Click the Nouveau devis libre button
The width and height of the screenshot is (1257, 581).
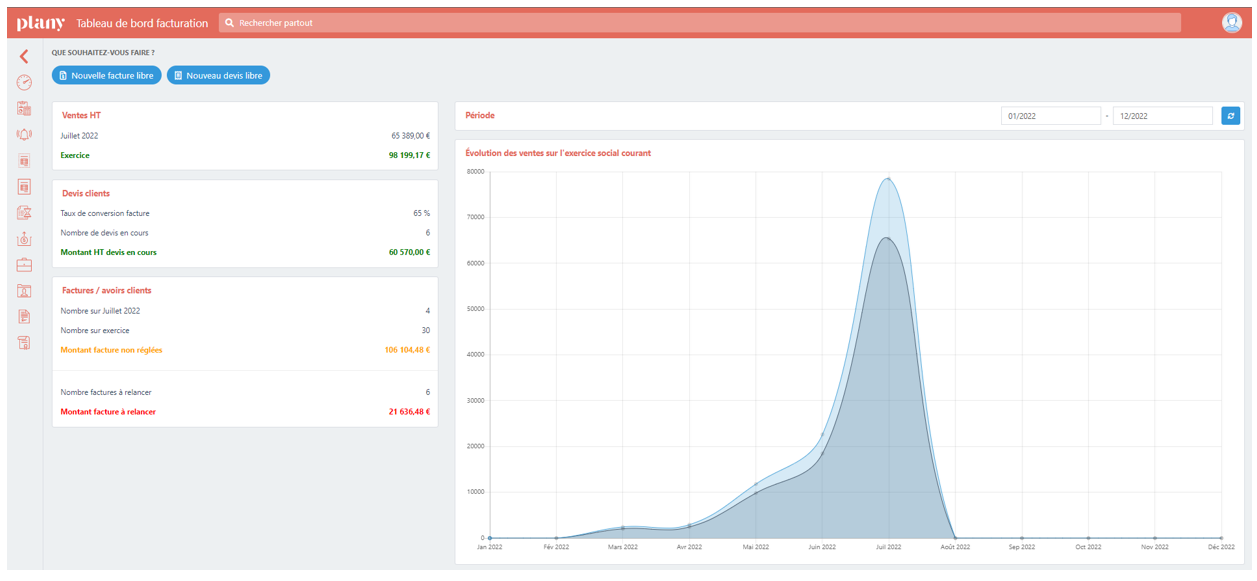pos(218,75)
